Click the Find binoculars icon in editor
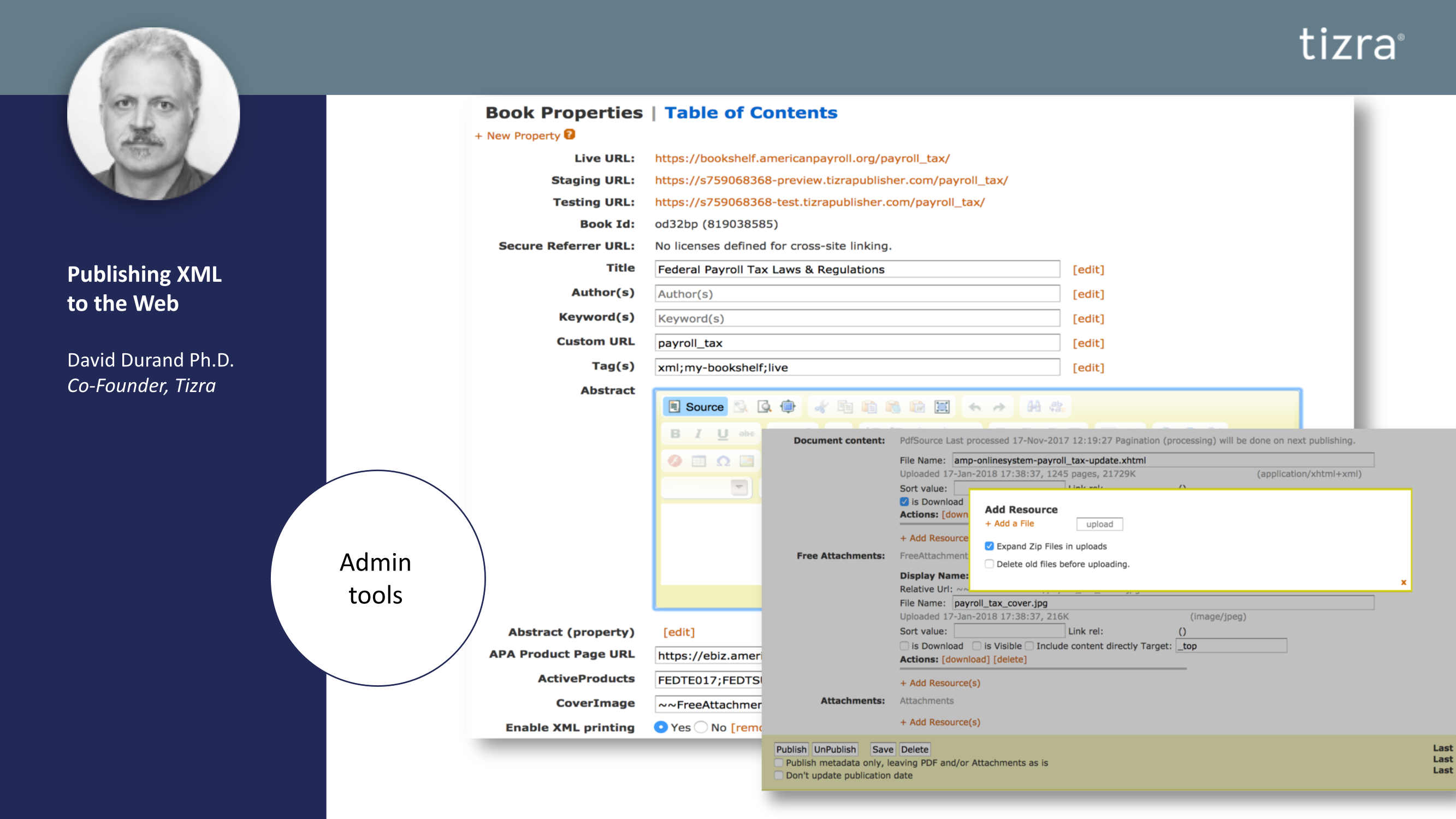This screenshot has height=819, width=1456. click(x=1034, y=406)
